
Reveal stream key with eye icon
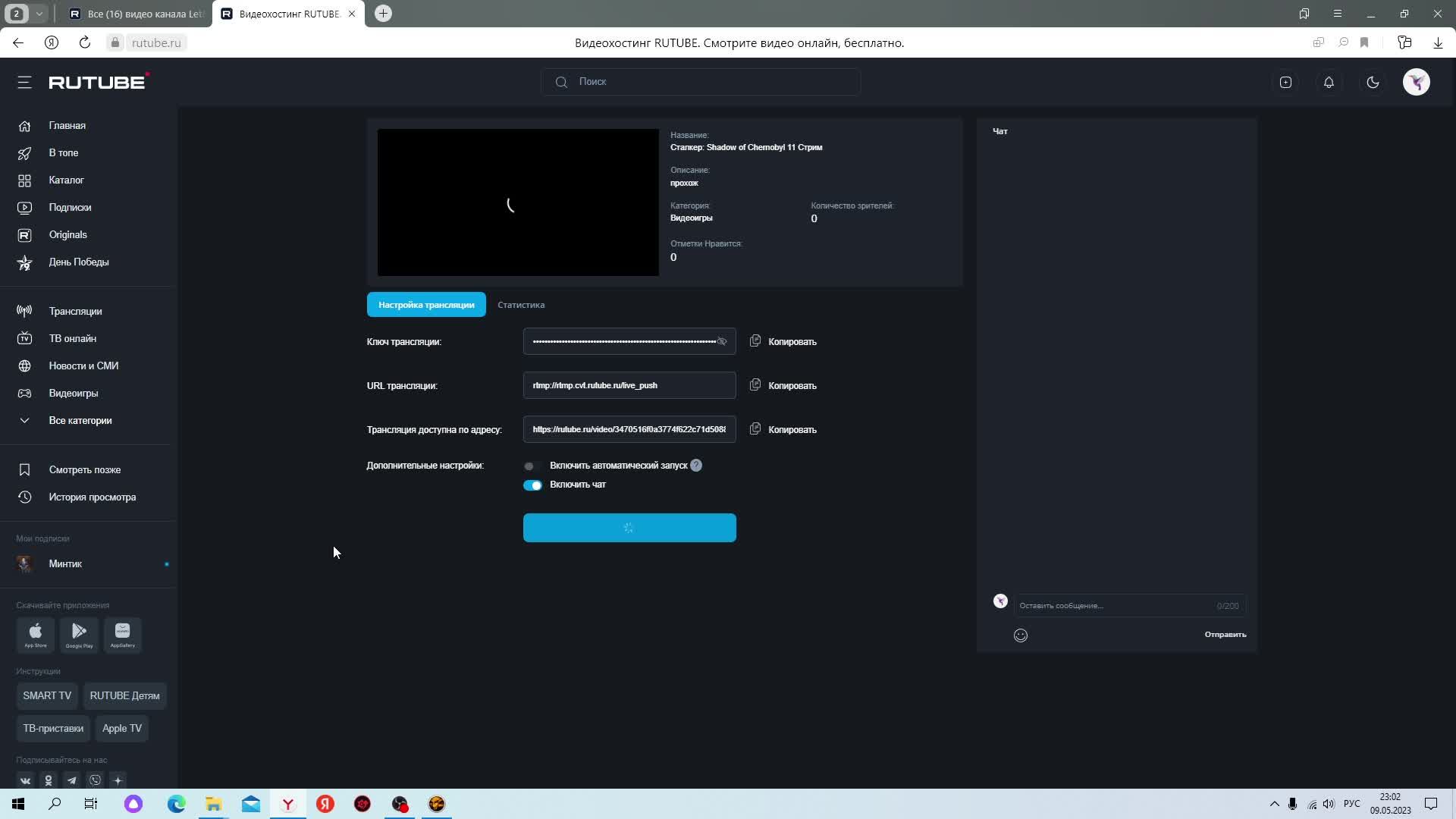pos(722,341)
